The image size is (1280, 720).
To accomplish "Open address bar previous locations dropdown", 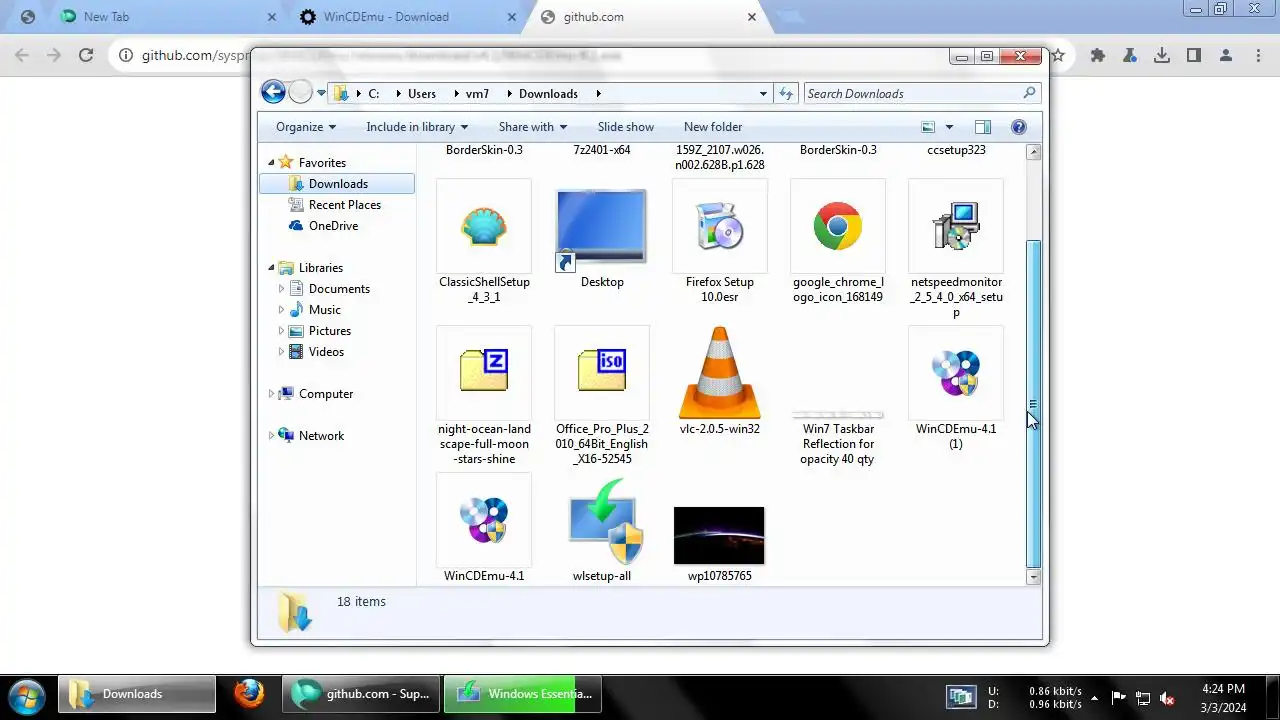I will coord(764,93).
